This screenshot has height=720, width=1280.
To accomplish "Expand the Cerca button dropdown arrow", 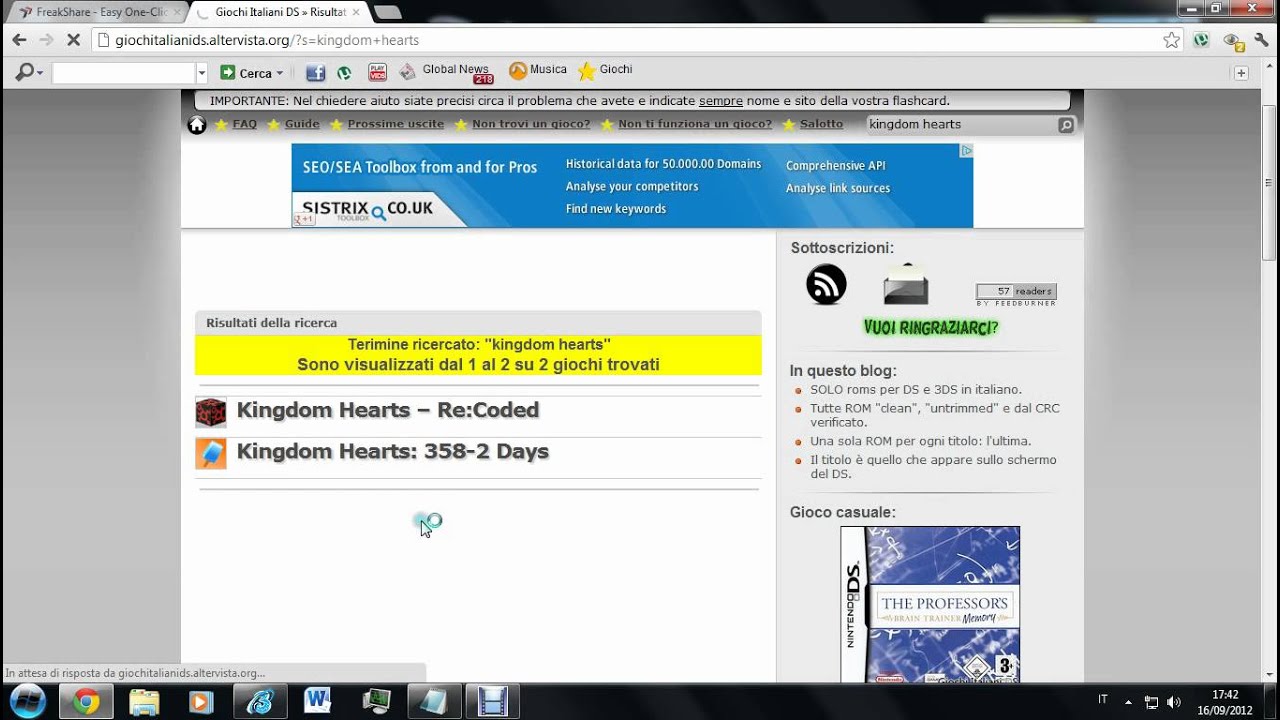I will tap(279, 73).
